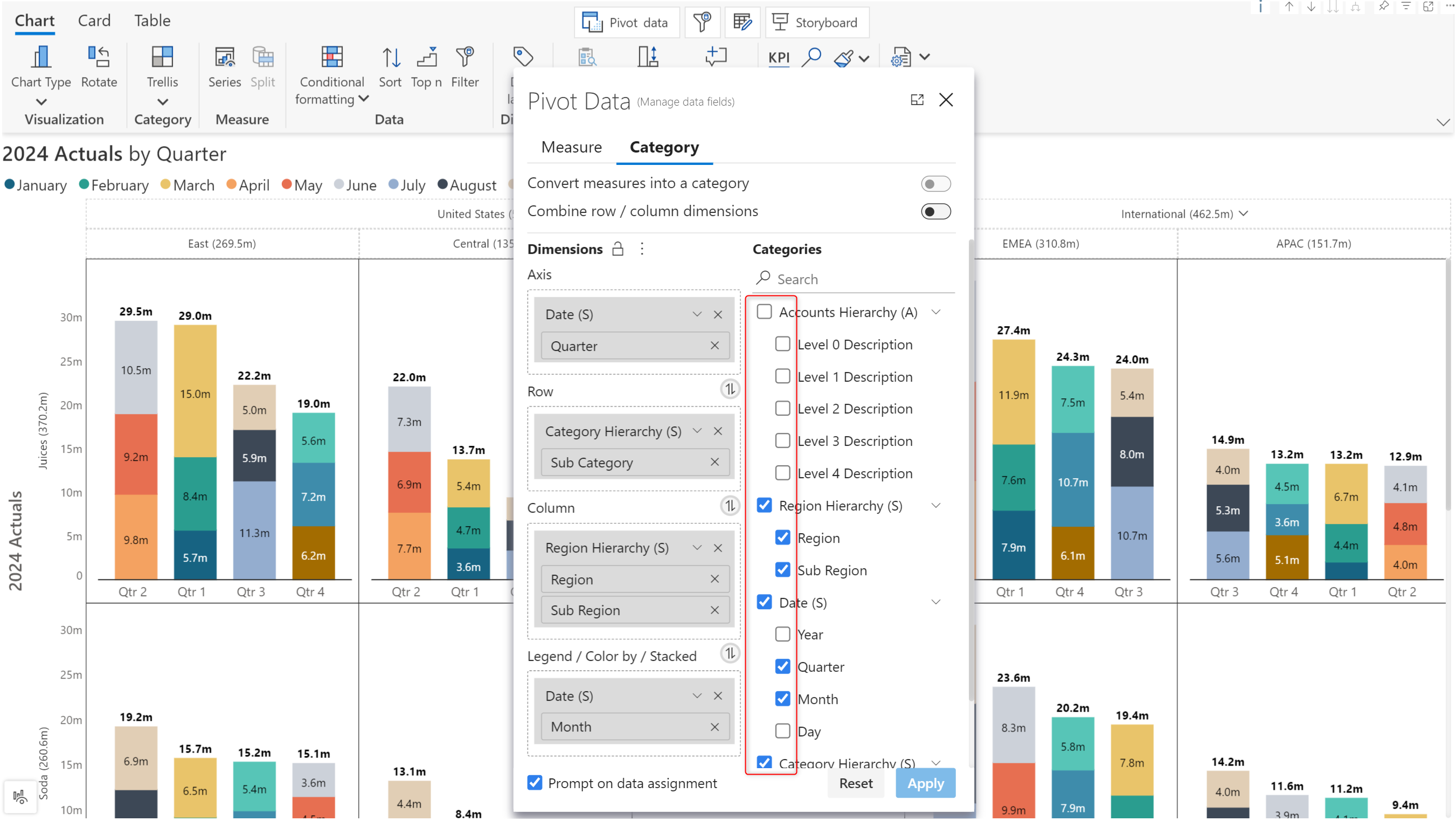Click the paint bucket format icon
Screen dimensions: 1456x821
tap(843, 58)
